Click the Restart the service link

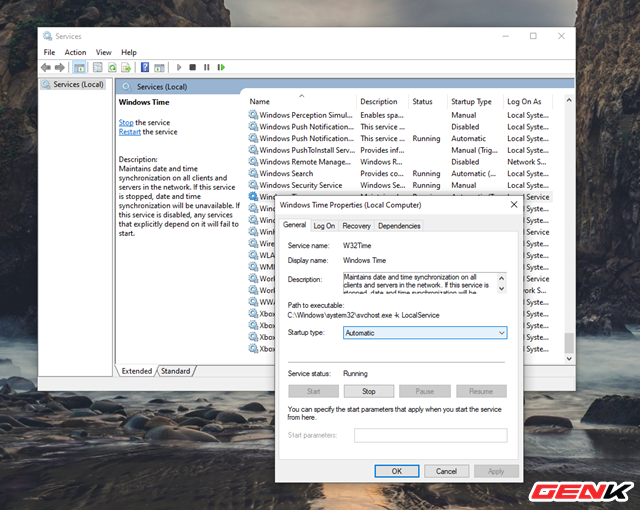pos(130,132)
